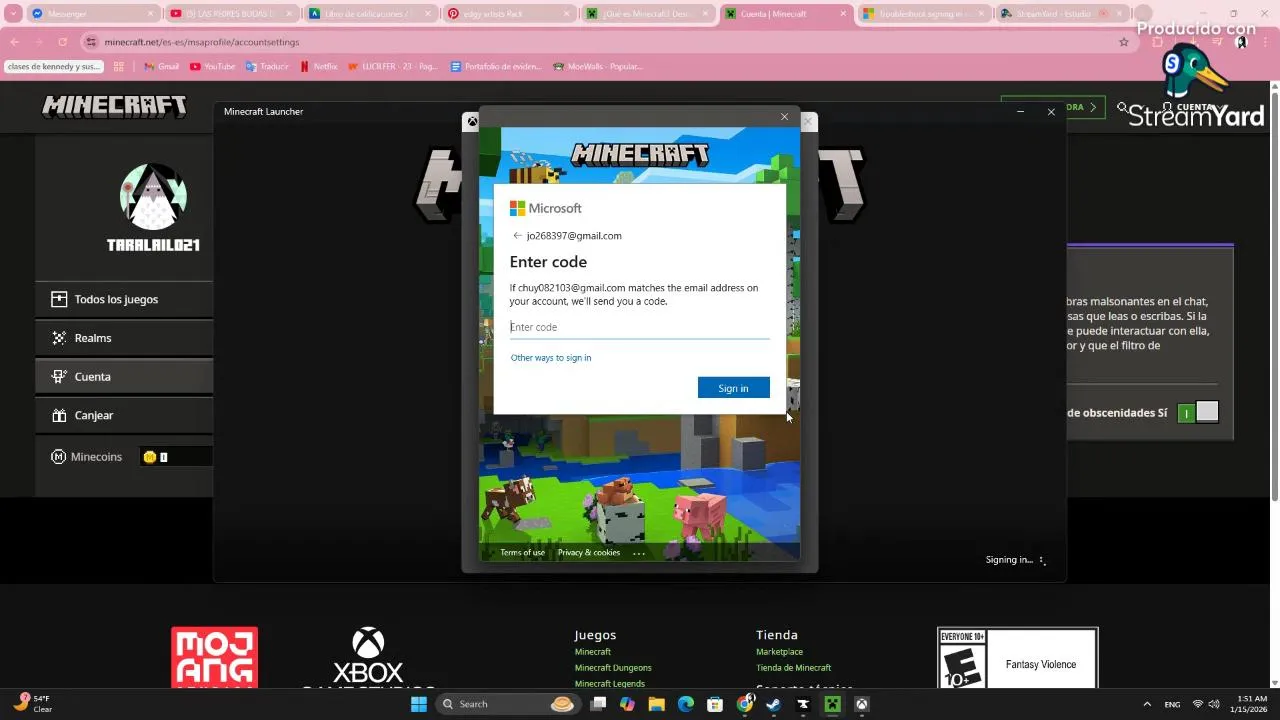Open Tienda de Minecraft footer link
1280x720 pixels.
pos(794,668)
